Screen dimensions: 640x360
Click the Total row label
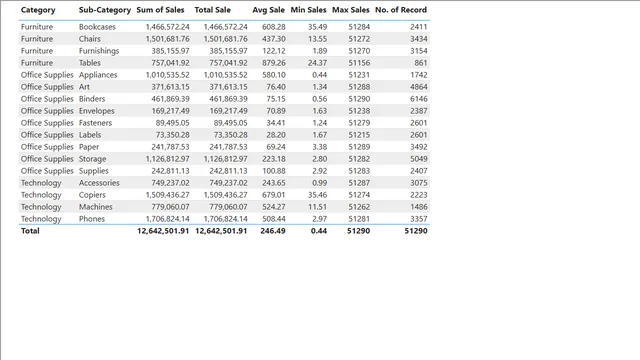pyautogui.click(x=30, y=231)
